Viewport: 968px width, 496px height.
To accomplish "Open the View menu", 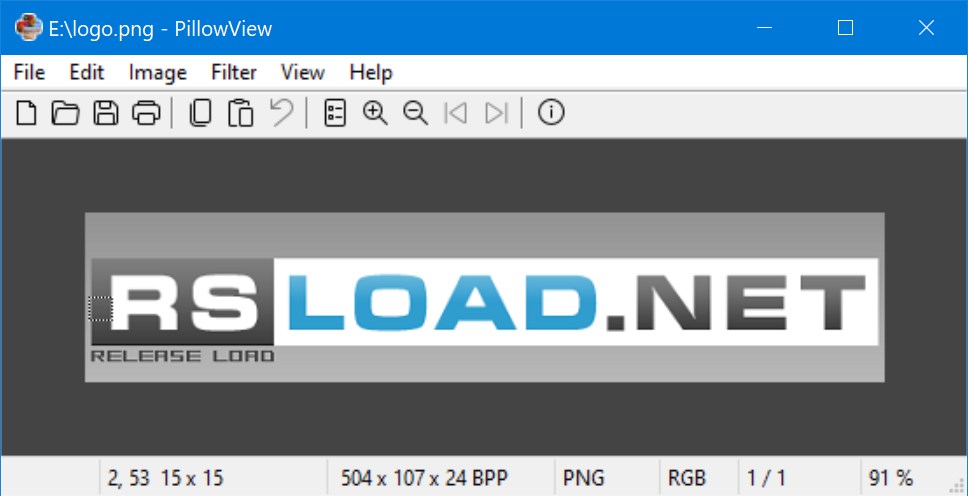I will click(302, 73).
